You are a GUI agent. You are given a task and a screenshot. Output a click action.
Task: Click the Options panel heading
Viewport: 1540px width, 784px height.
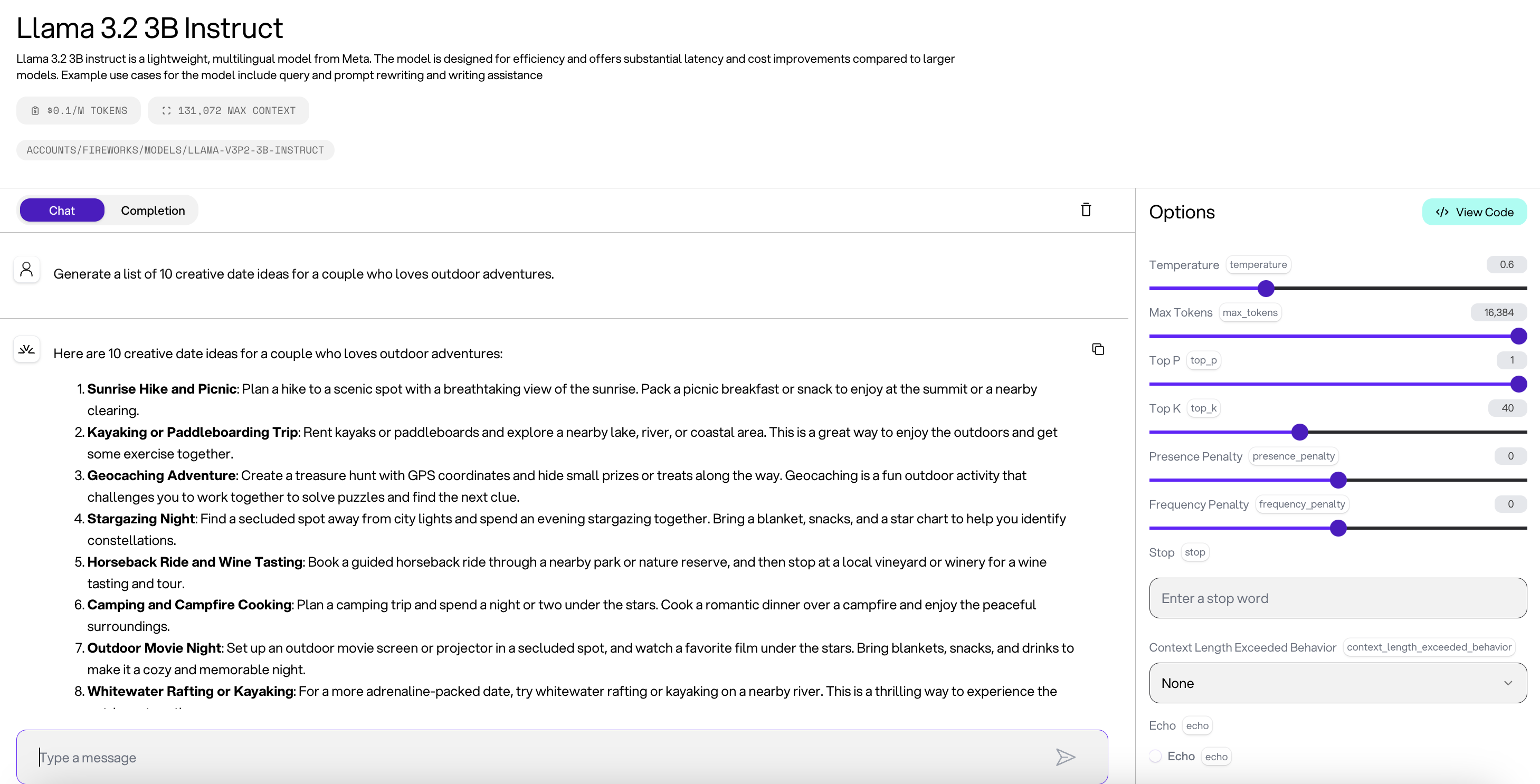[x=1182, y=212]
